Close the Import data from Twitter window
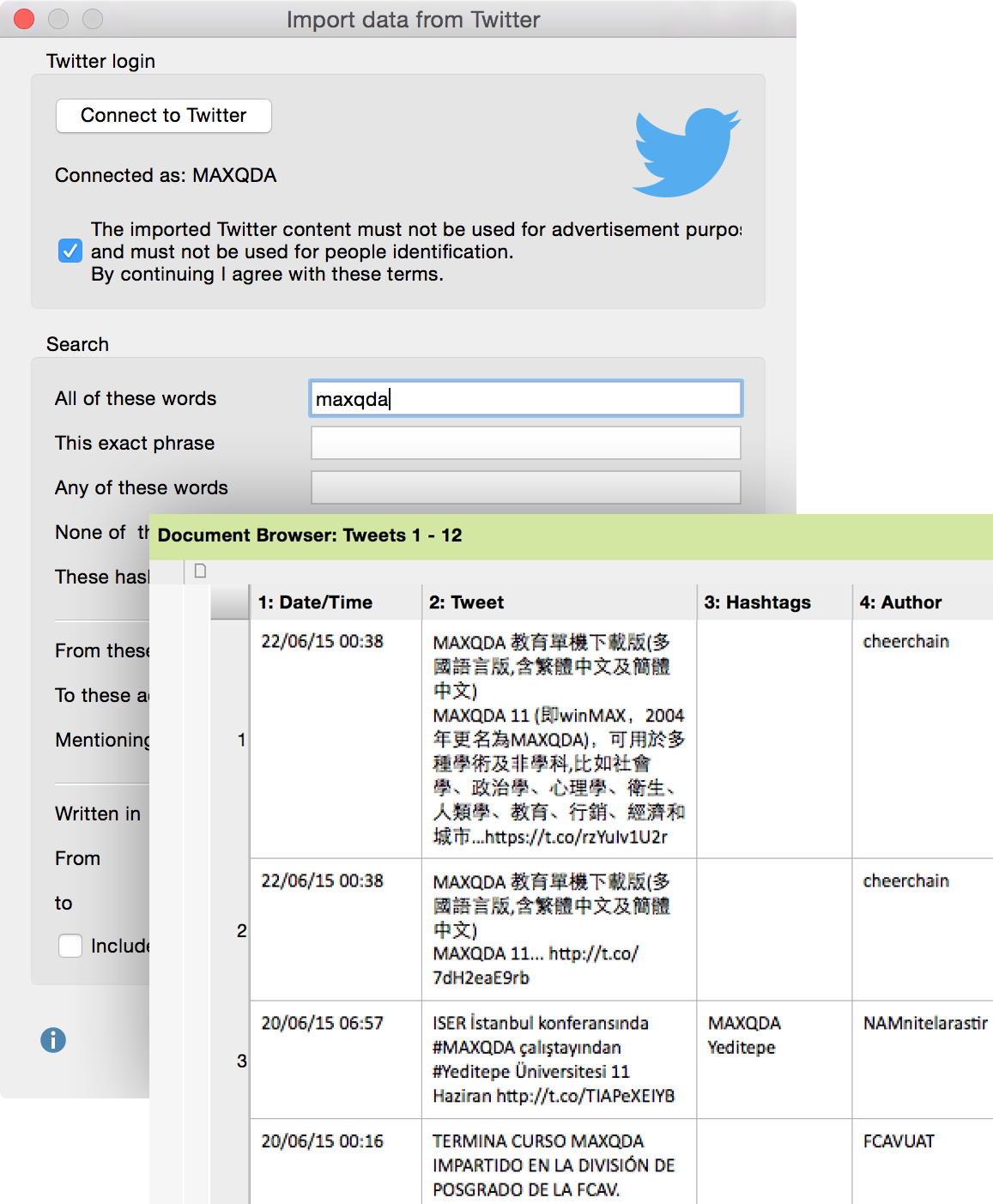Viewport: 993px width, 1204px height. (x=24, y=19)
